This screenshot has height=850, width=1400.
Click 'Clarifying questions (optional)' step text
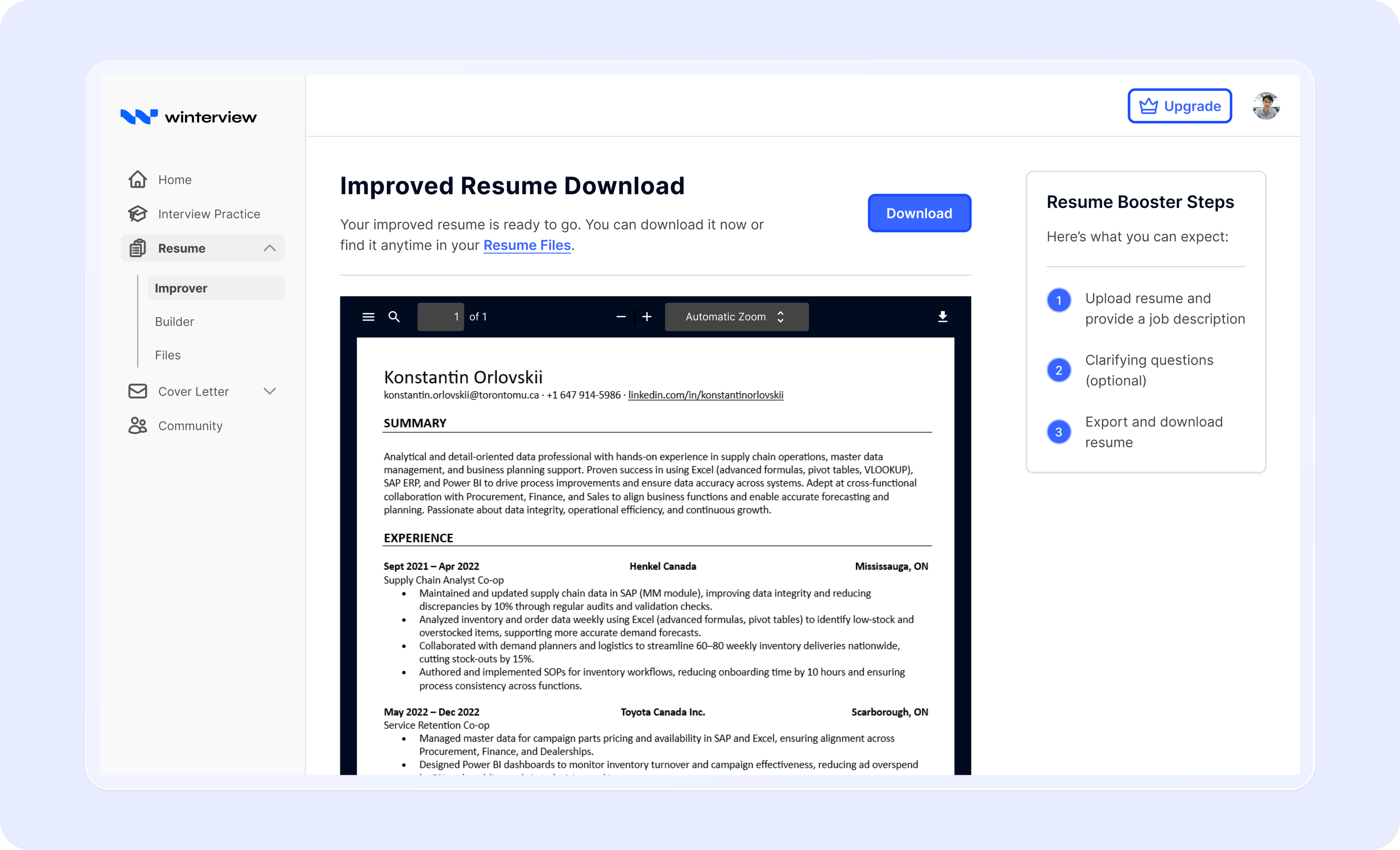[1149, 370]
